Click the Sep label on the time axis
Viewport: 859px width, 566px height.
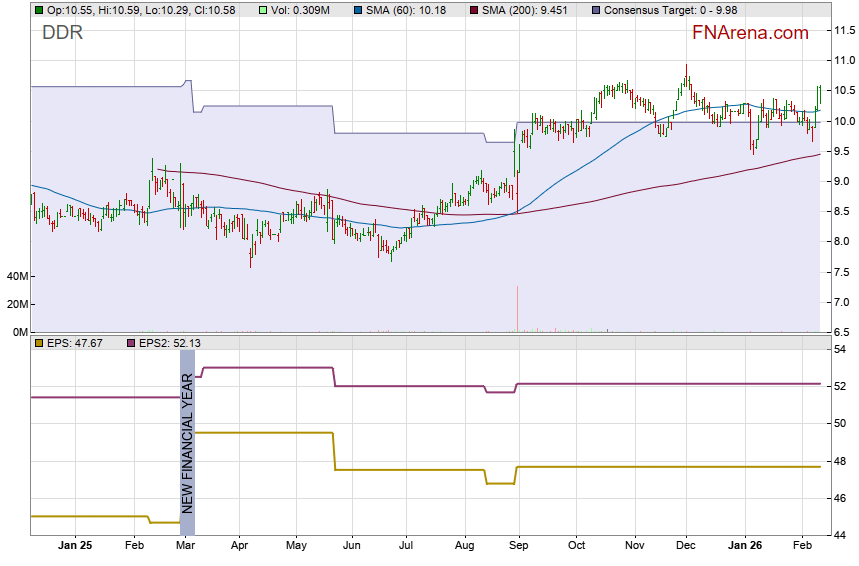pos(518,547)
